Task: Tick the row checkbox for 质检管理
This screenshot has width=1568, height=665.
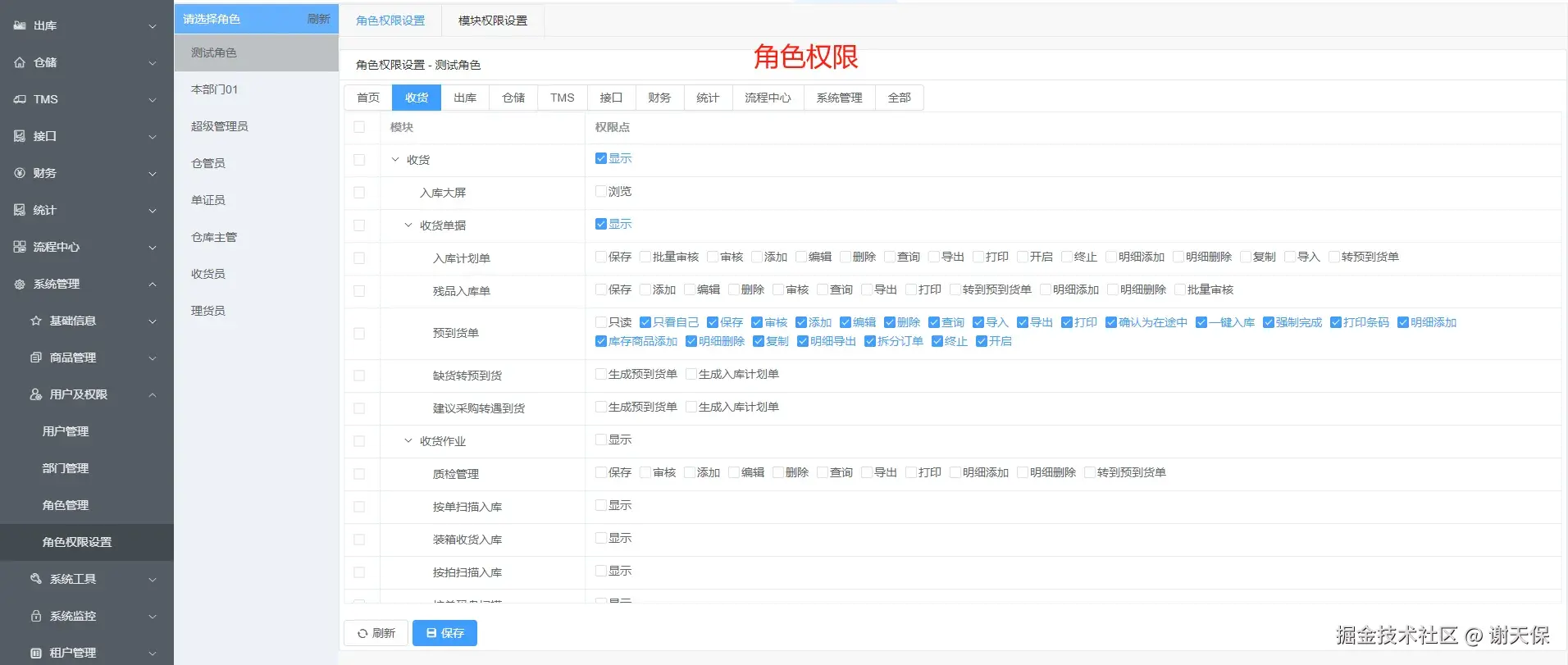Action: 359,474
